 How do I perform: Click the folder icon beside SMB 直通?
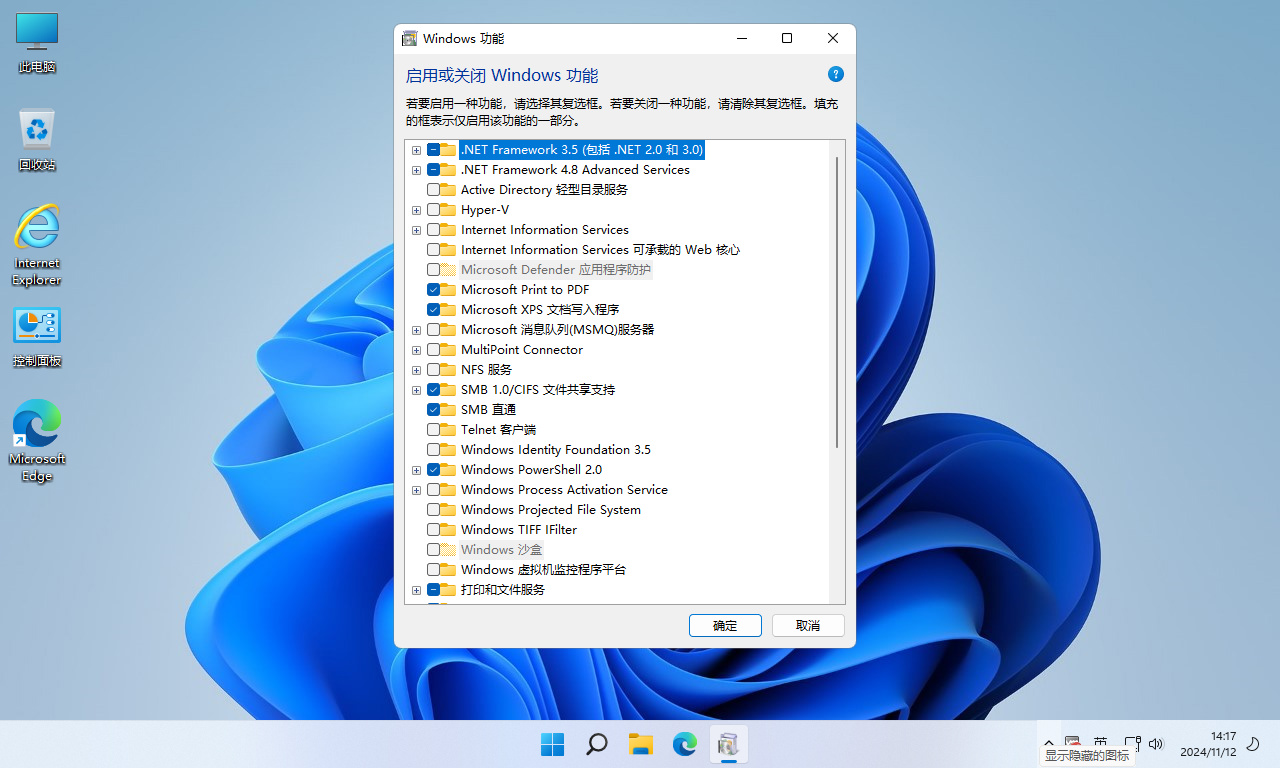pos(448,410)
